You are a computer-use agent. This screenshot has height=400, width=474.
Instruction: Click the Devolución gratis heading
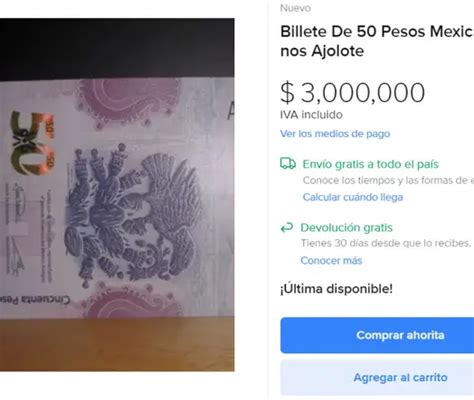pos(346,228)
